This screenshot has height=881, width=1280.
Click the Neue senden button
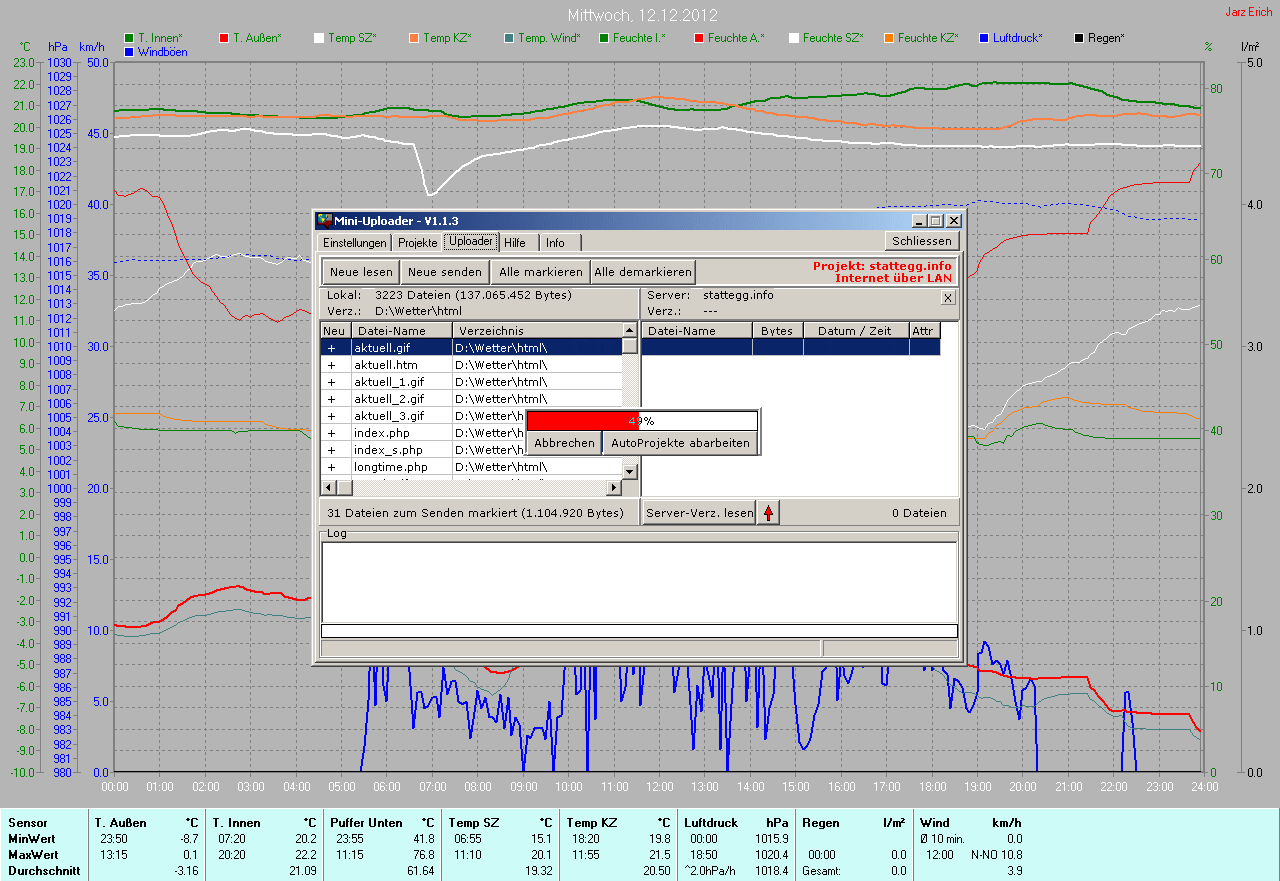(445, 272)
